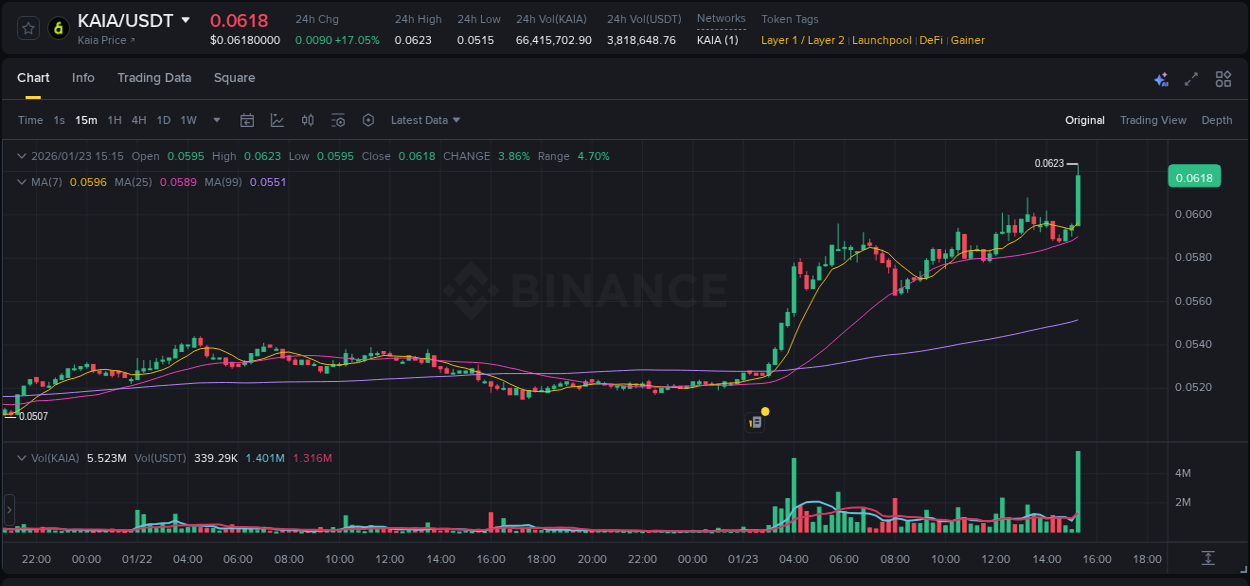
Task: Open the Latest Data dropdown
Action: [x=425, y=120]
